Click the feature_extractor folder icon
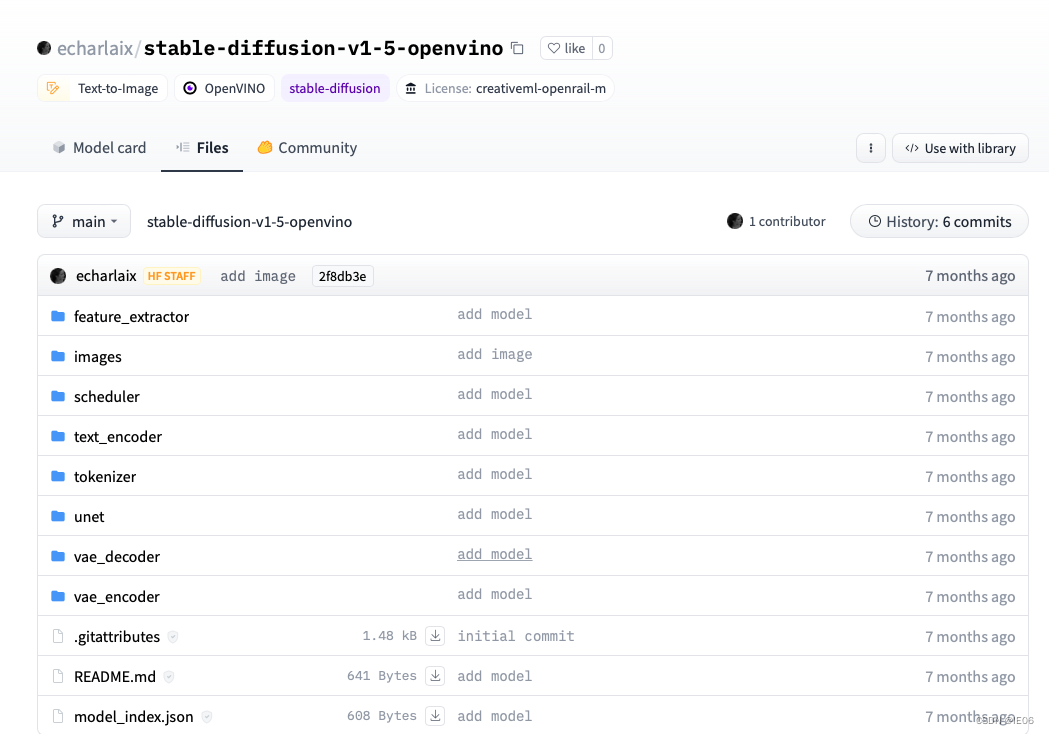This screenshot has width=1049, height=734. click(58, 316)
